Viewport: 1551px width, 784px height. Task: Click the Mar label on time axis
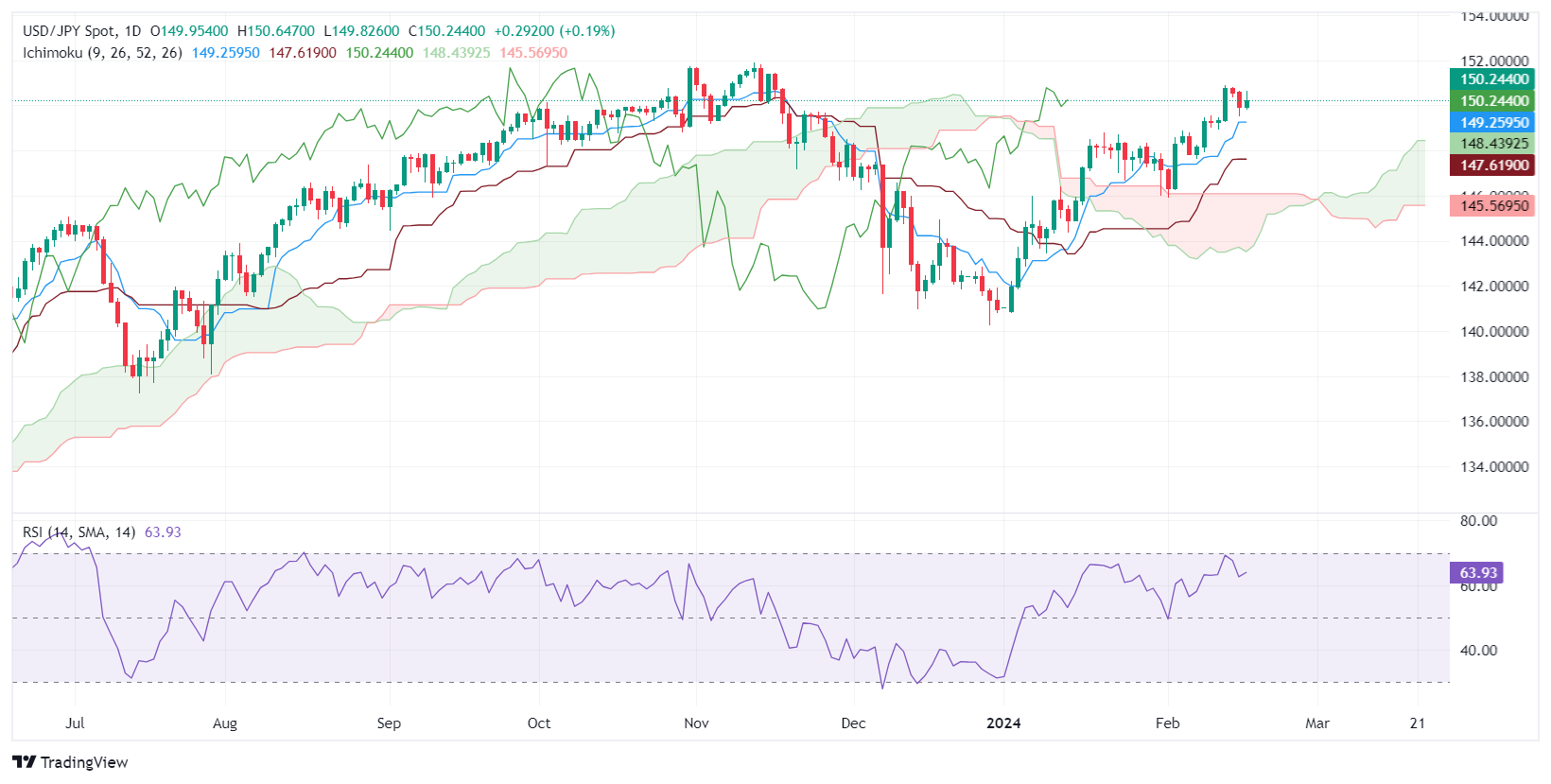pyautogui.click(x=1316, y=723)
